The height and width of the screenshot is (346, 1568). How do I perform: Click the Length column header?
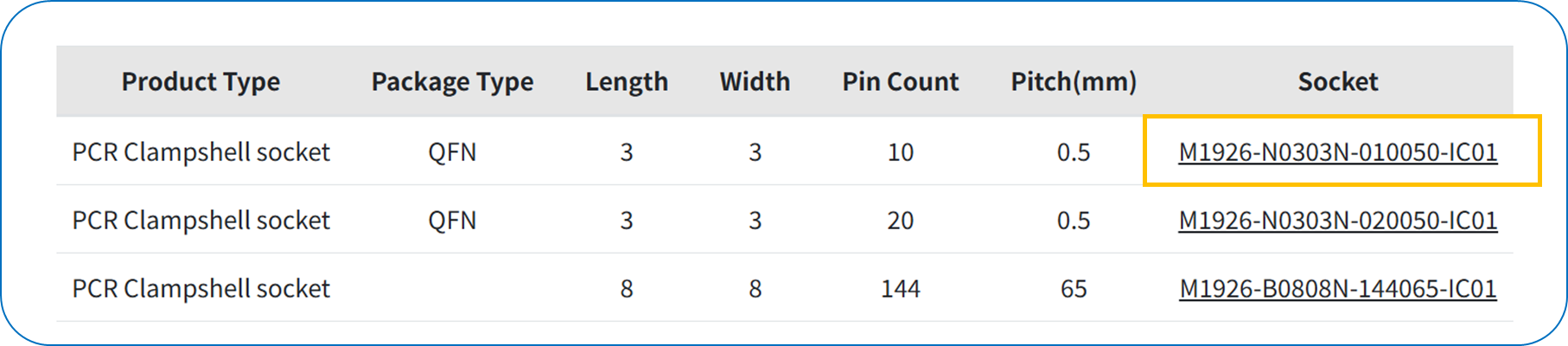[627, 81]
